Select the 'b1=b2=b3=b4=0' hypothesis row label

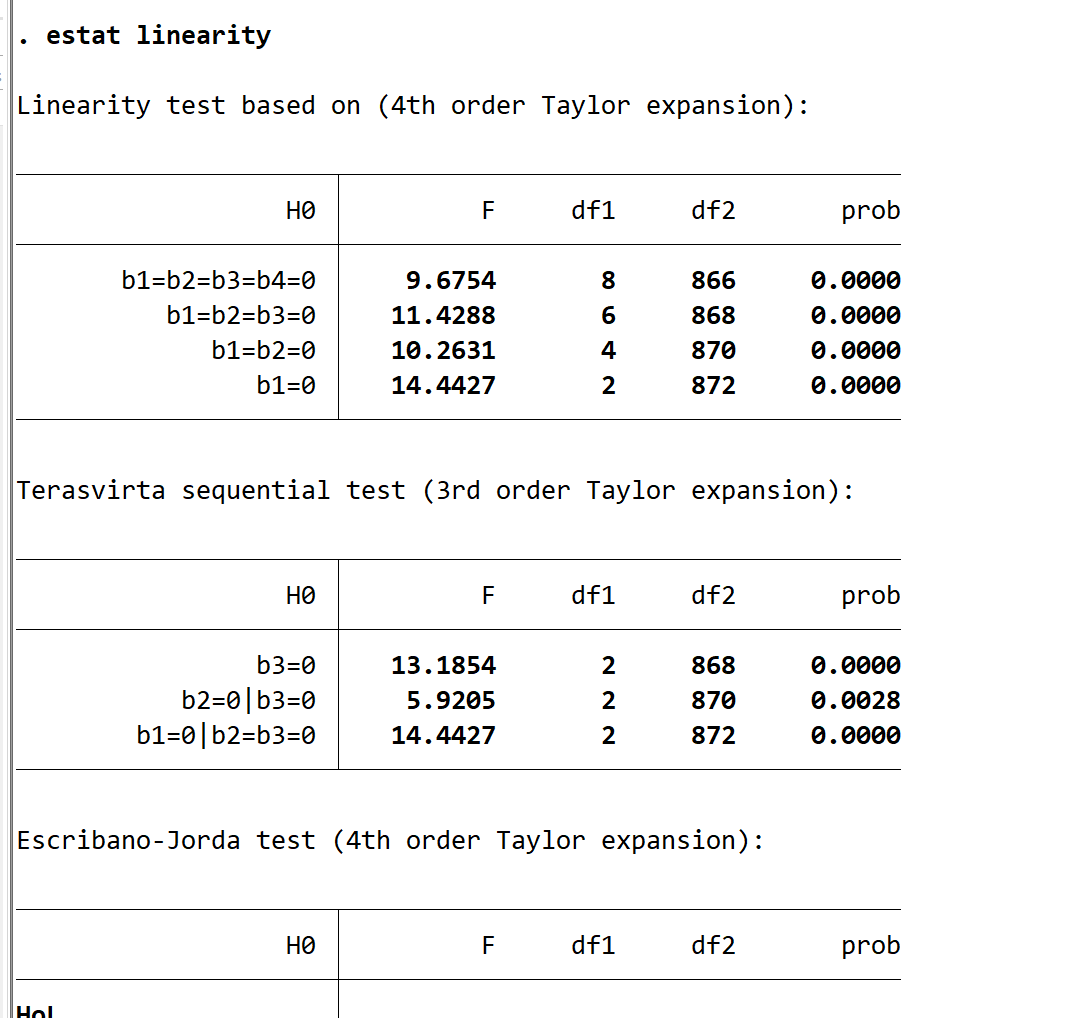click(x=218, y=281)
